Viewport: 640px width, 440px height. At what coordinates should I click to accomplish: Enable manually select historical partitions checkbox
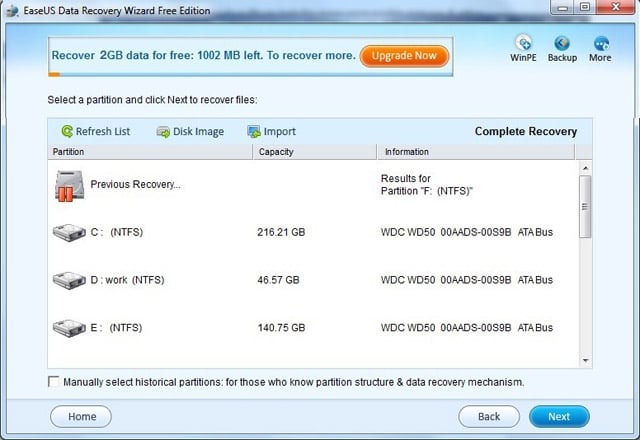click(x=53, y=382)
